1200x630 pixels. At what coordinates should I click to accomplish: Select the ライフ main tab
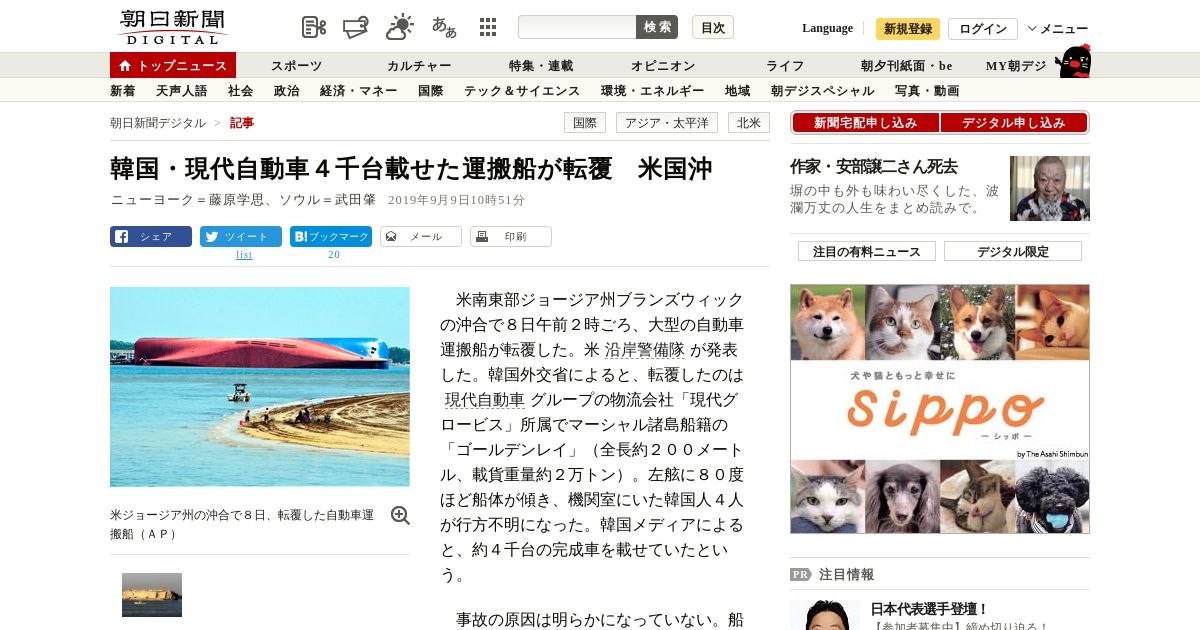pos(785,66)
